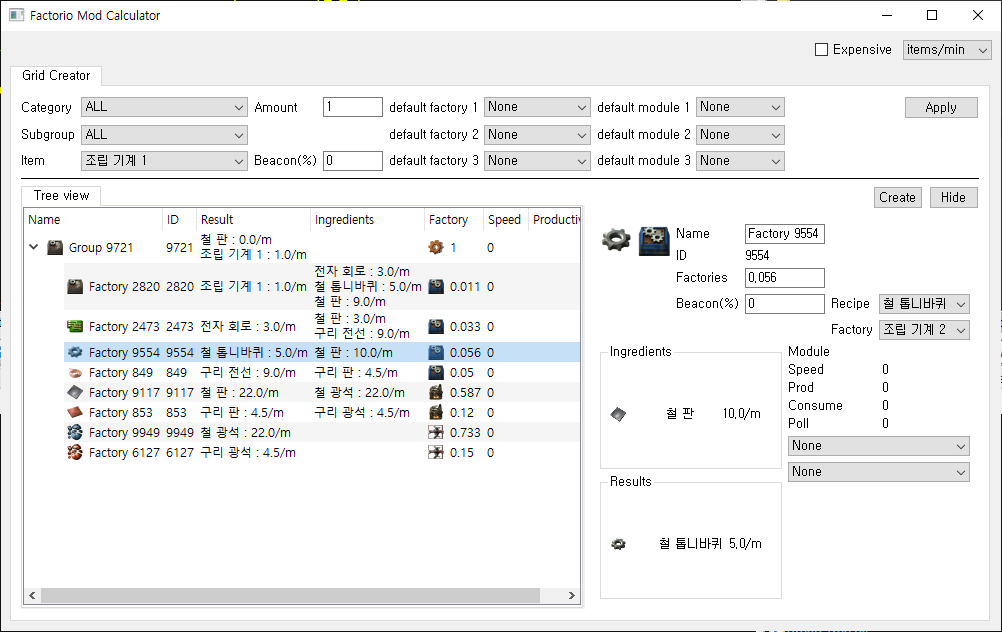Image resolution: width=1002 pixels, height=632 pixels.
Task: Enable the Expensive checkbox
Action: pyautogui.click(x=822, y=49)
